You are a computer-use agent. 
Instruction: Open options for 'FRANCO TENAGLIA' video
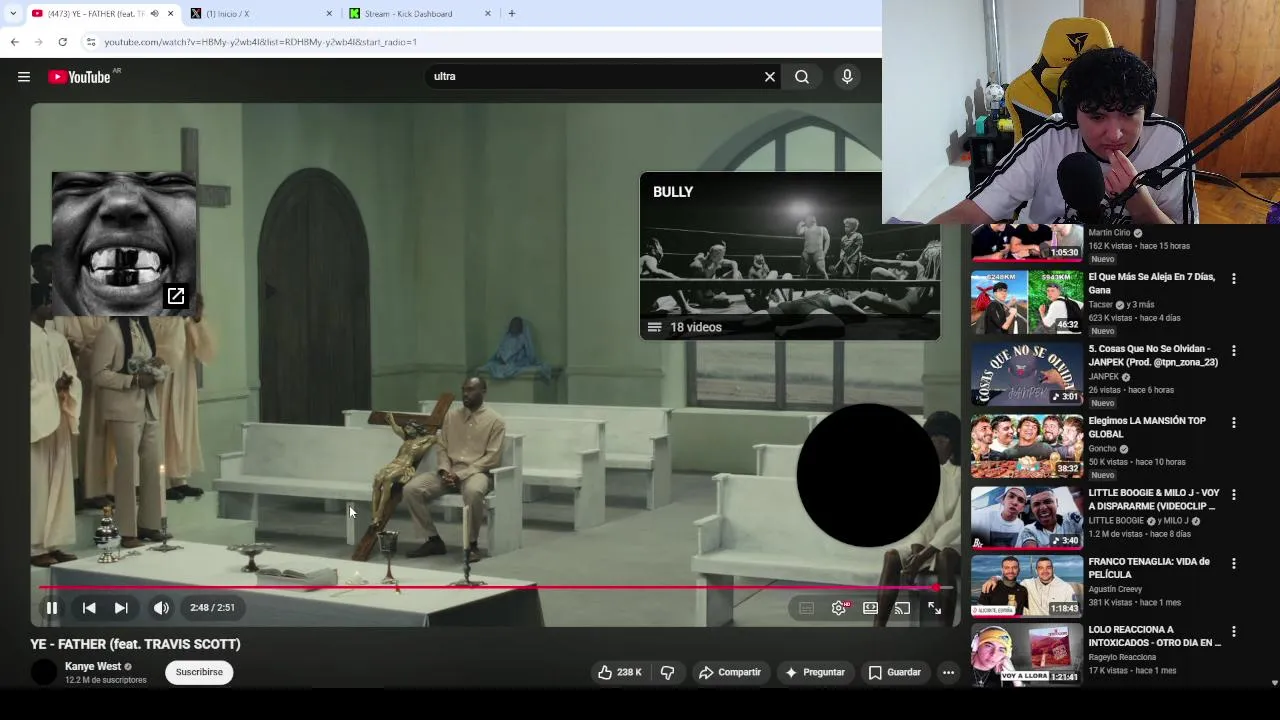(1234, 564)
